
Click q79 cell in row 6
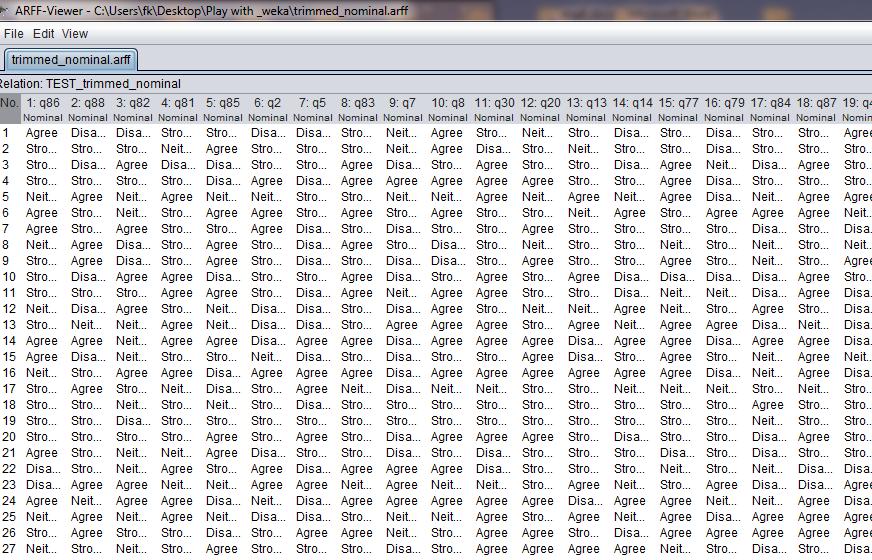click(725, 213)
